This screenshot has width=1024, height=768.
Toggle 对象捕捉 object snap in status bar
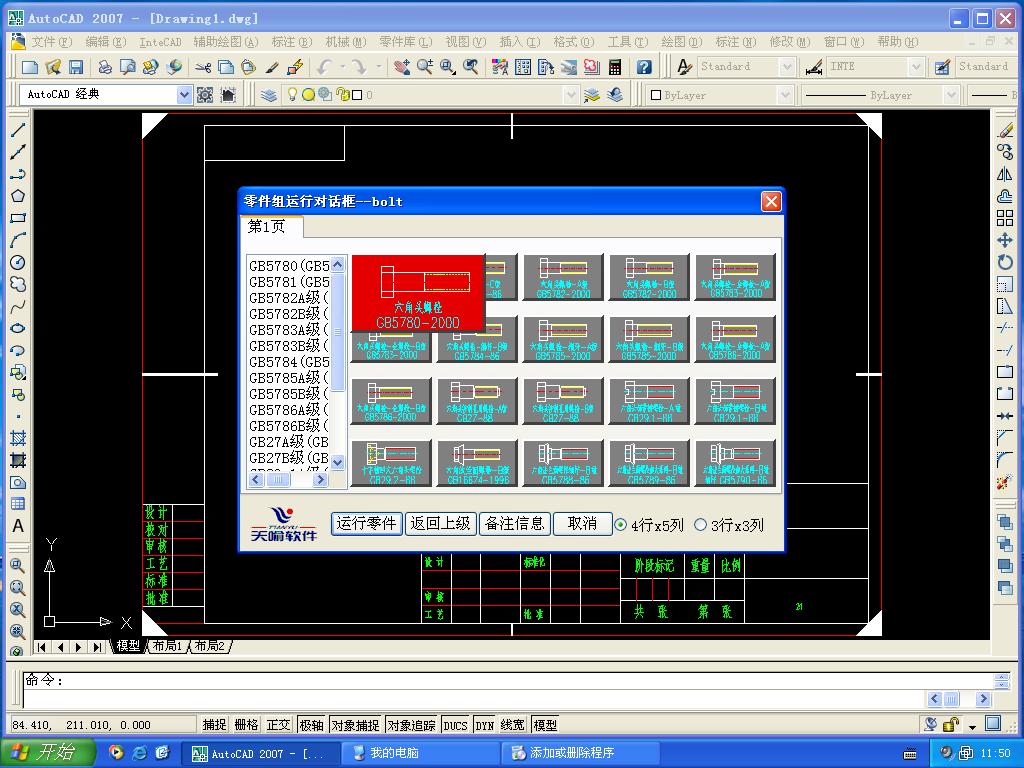click(355, 725)
